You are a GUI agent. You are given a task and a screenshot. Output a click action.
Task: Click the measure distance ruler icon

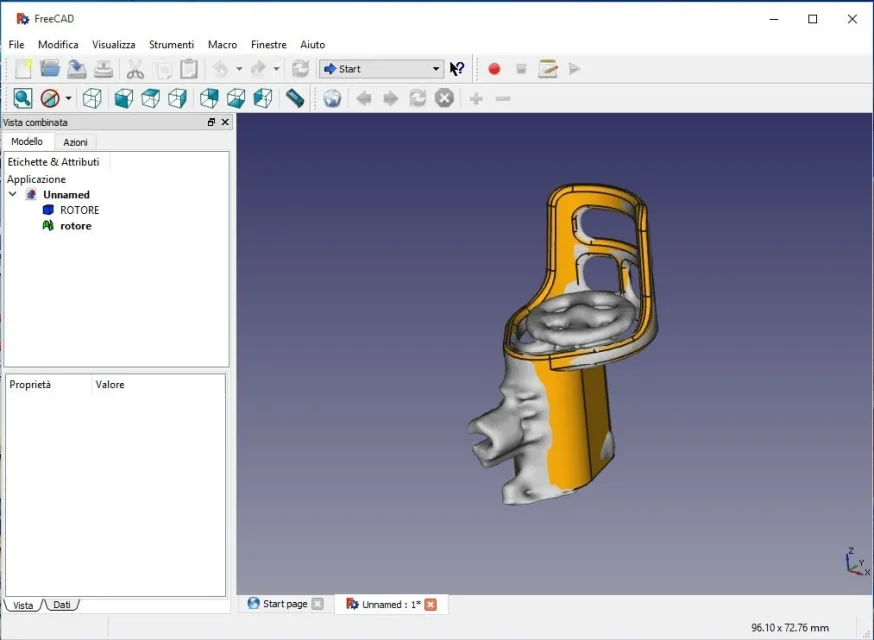pyautogui.click(x=295, y=98)
